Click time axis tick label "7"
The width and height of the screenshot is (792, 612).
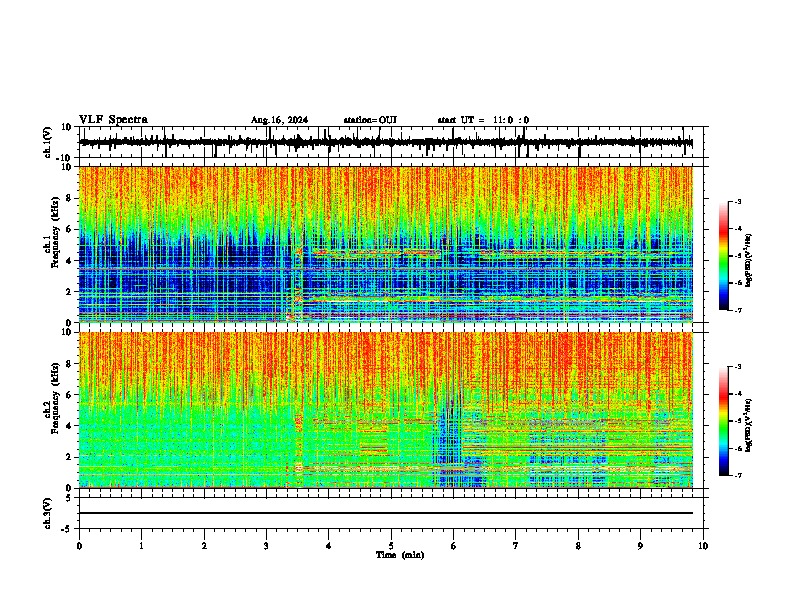coord(516,546)
